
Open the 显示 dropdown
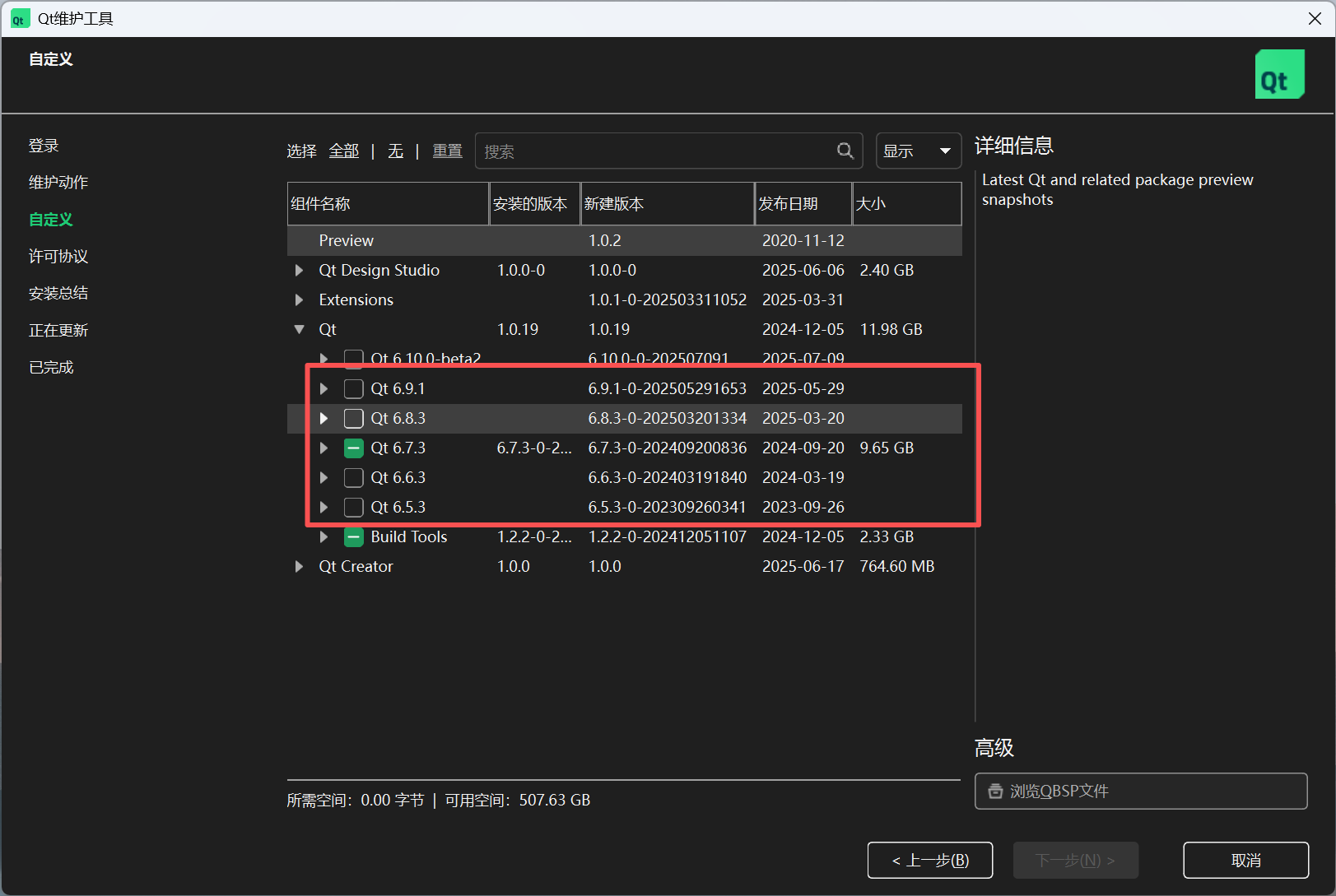pos(919,151)
